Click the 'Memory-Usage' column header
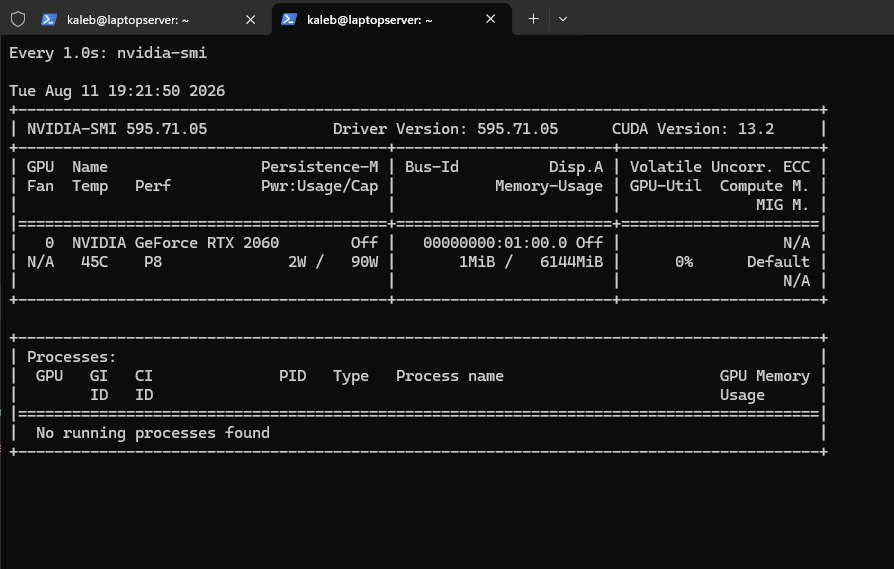 click(548, 186)
